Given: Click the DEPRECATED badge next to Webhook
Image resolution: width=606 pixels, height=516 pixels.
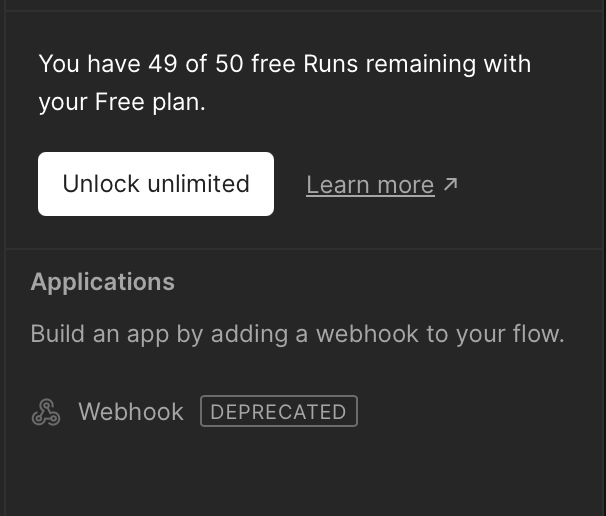Looking at the screenshot, I should pos(278,412).
